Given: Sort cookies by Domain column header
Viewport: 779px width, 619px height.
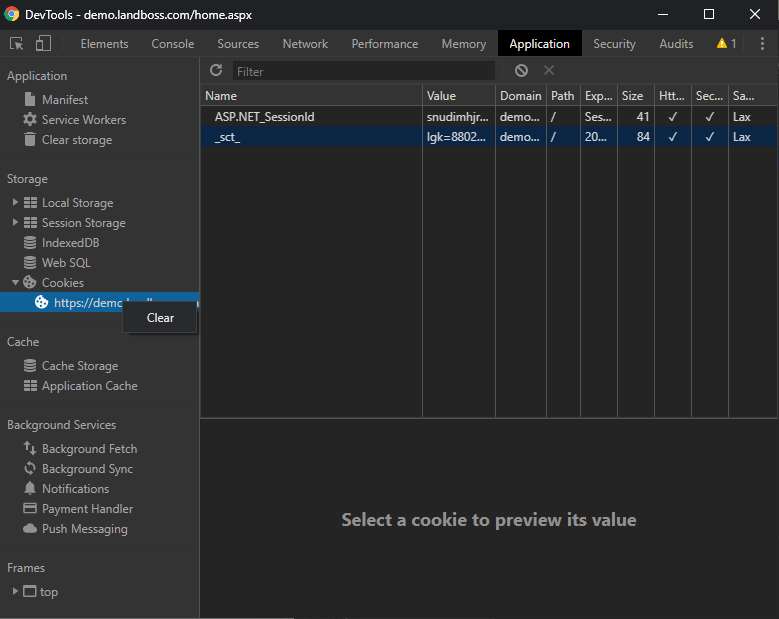Looking at the screenshot, I should pos(521,96).
